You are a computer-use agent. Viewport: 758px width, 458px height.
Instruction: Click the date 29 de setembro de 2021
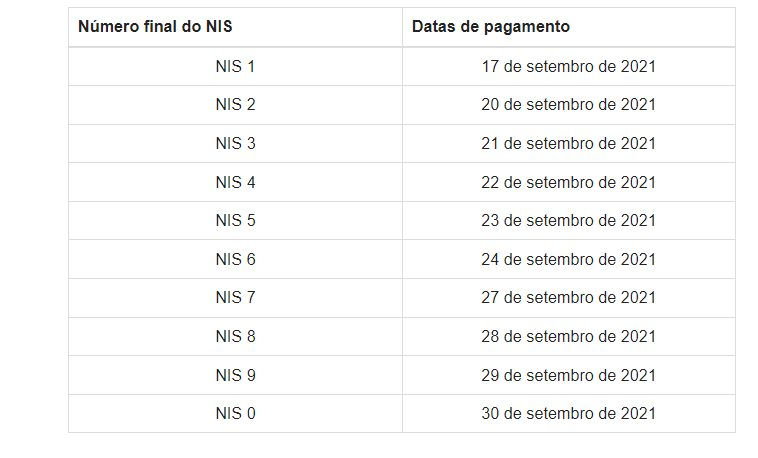coord(568,375)
